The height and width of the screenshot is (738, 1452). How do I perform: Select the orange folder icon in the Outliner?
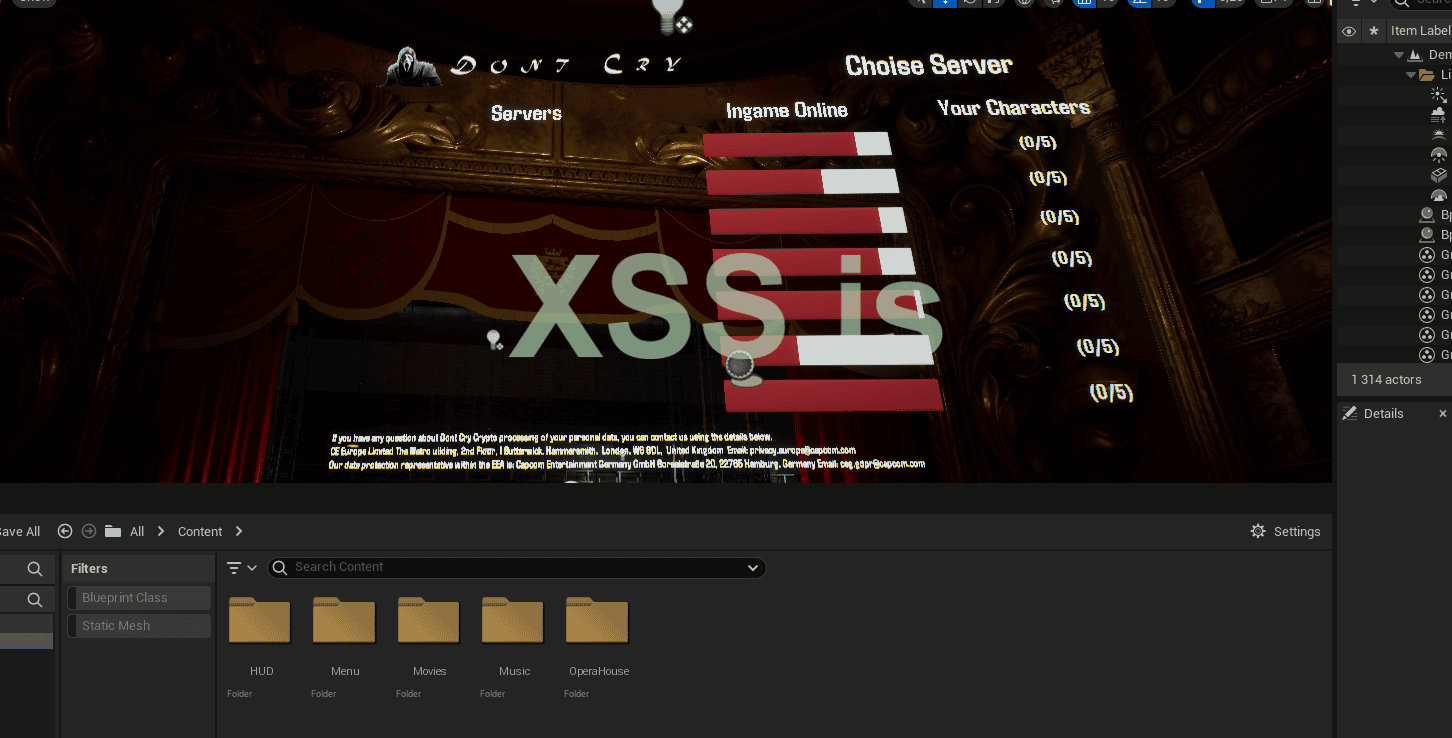click(1427, 75)
